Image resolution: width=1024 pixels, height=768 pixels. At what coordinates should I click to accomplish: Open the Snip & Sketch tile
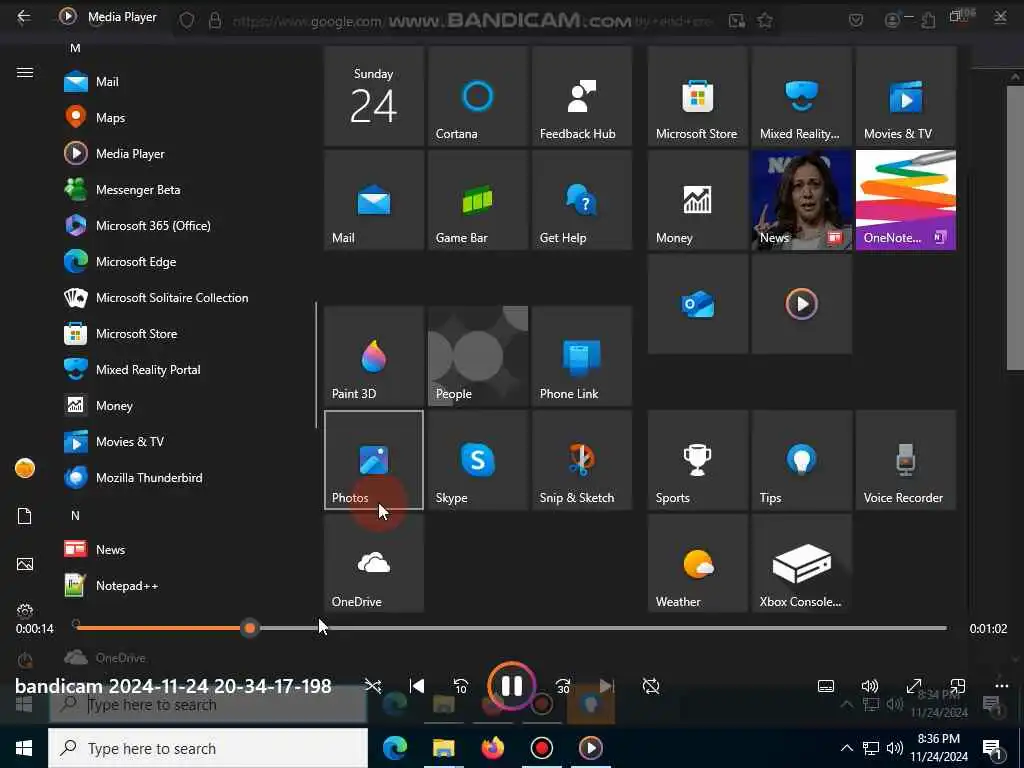point(581,460)
